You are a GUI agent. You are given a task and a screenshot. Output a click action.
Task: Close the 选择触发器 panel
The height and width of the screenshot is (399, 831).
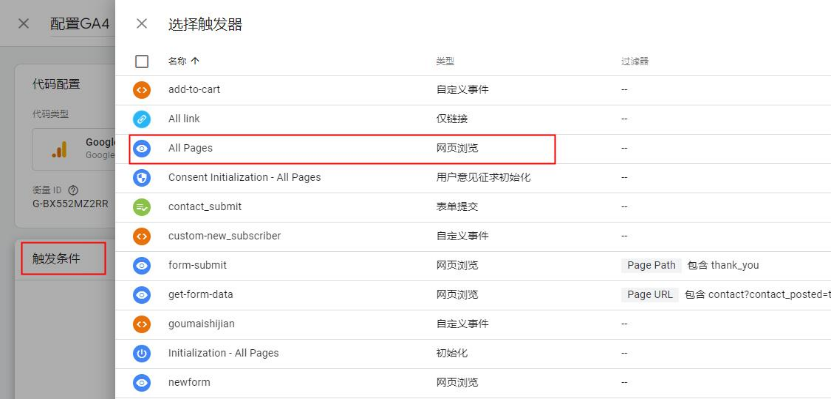[x=142, y=24]
